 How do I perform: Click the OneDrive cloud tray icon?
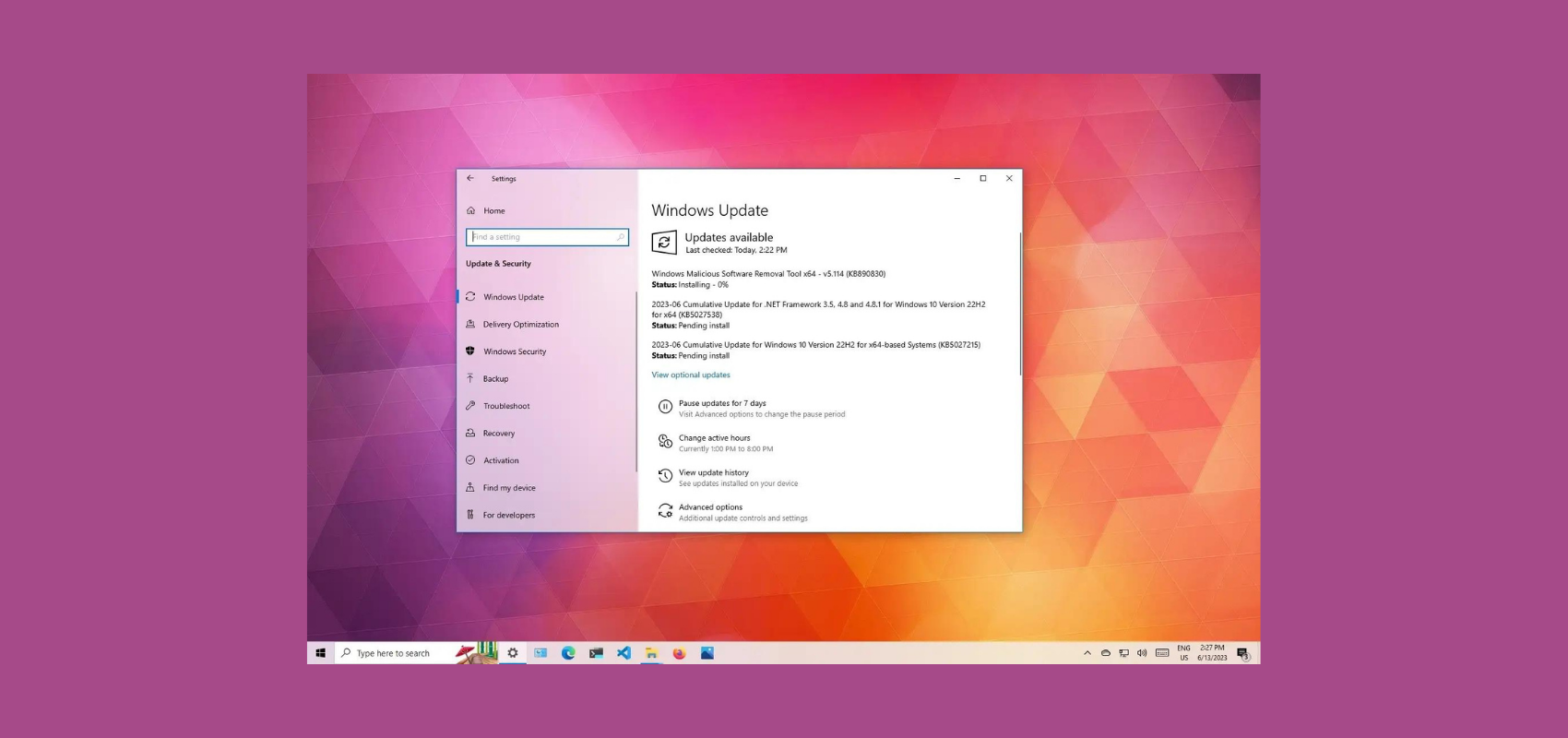tap(1105, 653)
